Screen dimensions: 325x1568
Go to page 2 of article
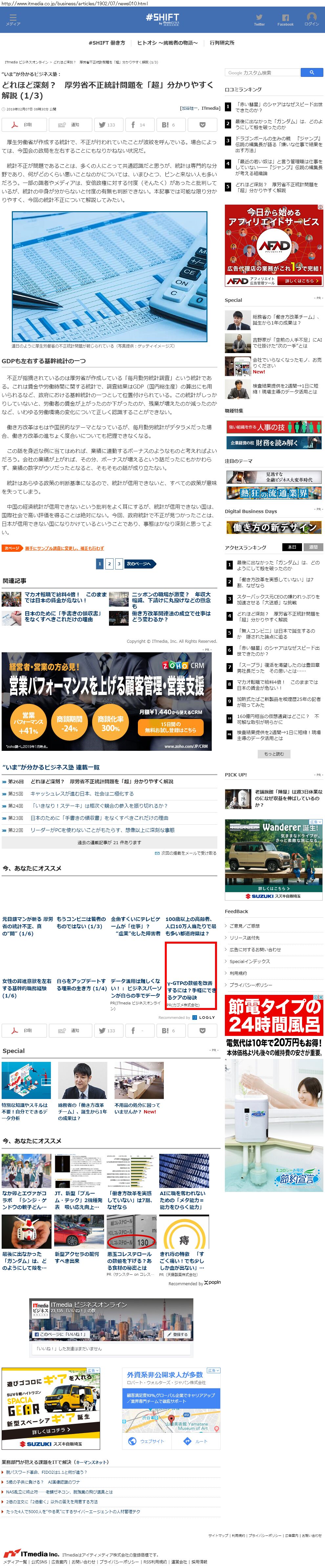(x=109, y=564)
